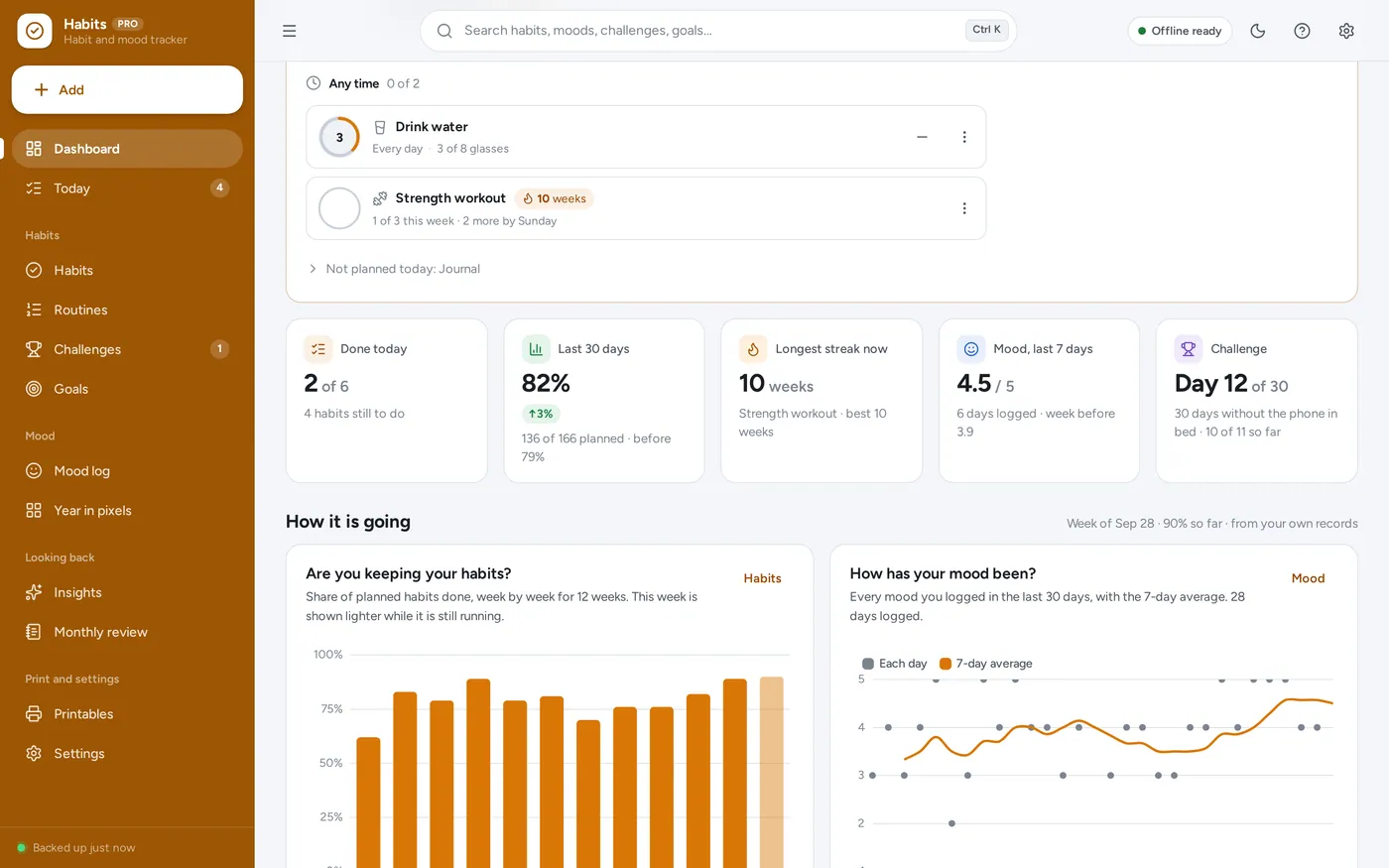Viewport: 1389px width, 868px height.
Task: Toggle dark mode moon icon
Action: tap(1258, 31)
